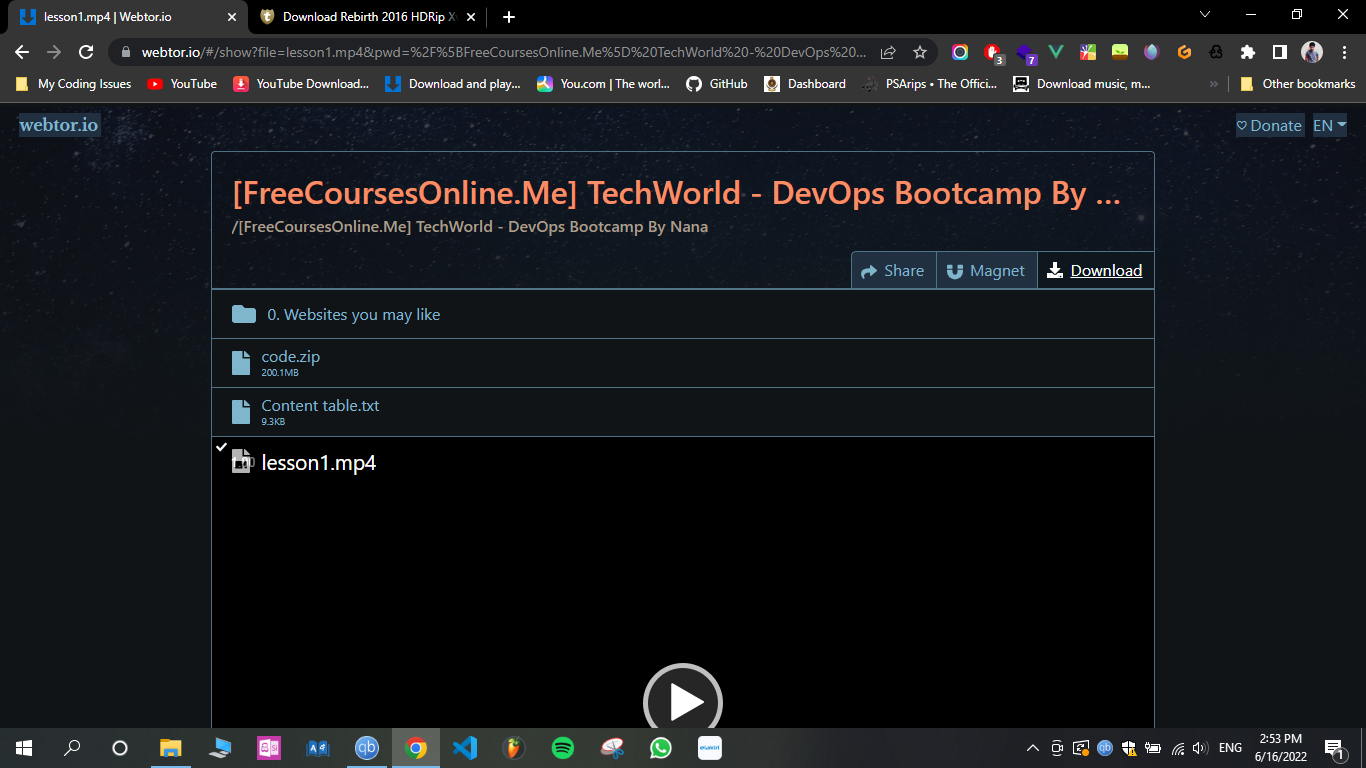Screen dimensions: 1366x768
Task: Open a new browser tab
Action: coord(509,17)
